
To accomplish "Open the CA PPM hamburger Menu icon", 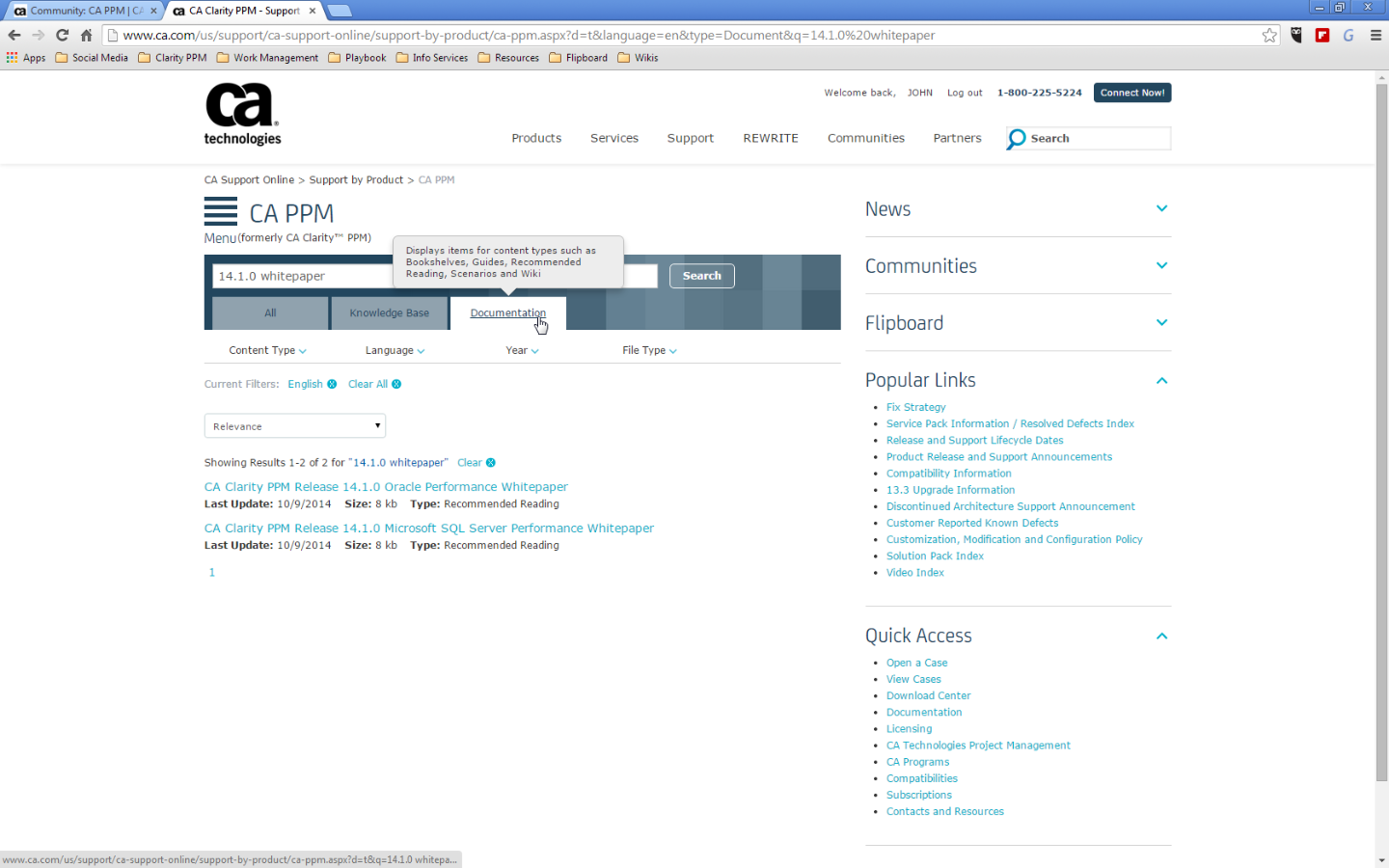I will tap(221, 211).
